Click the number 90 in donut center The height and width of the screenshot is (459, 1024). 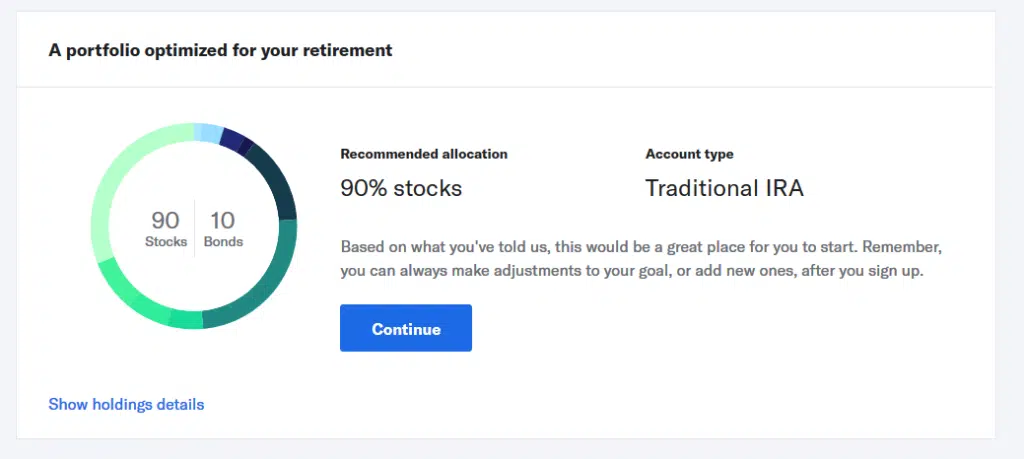[x=165, y=220]
